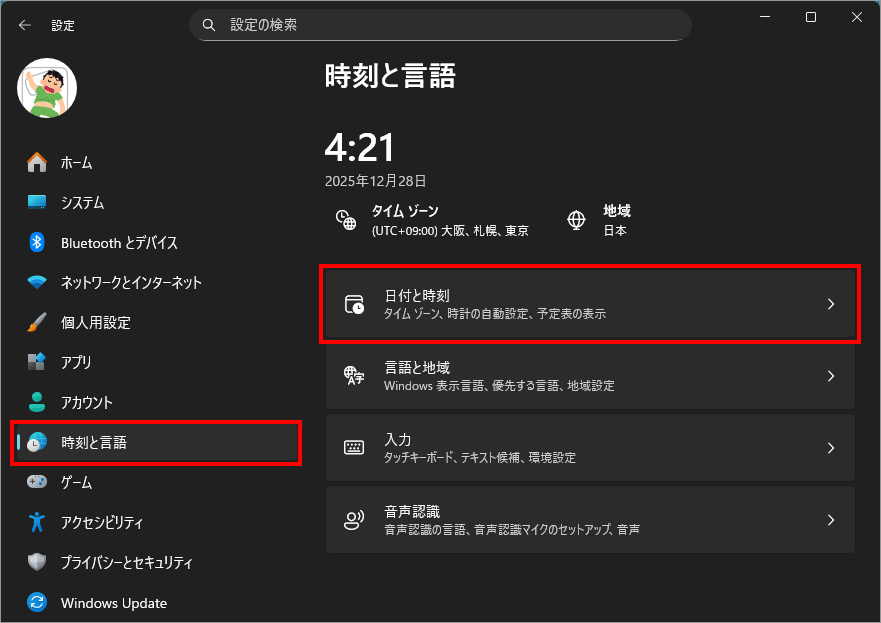
Task: Click the game controller ゲーム icon
Action: (37, 482)
